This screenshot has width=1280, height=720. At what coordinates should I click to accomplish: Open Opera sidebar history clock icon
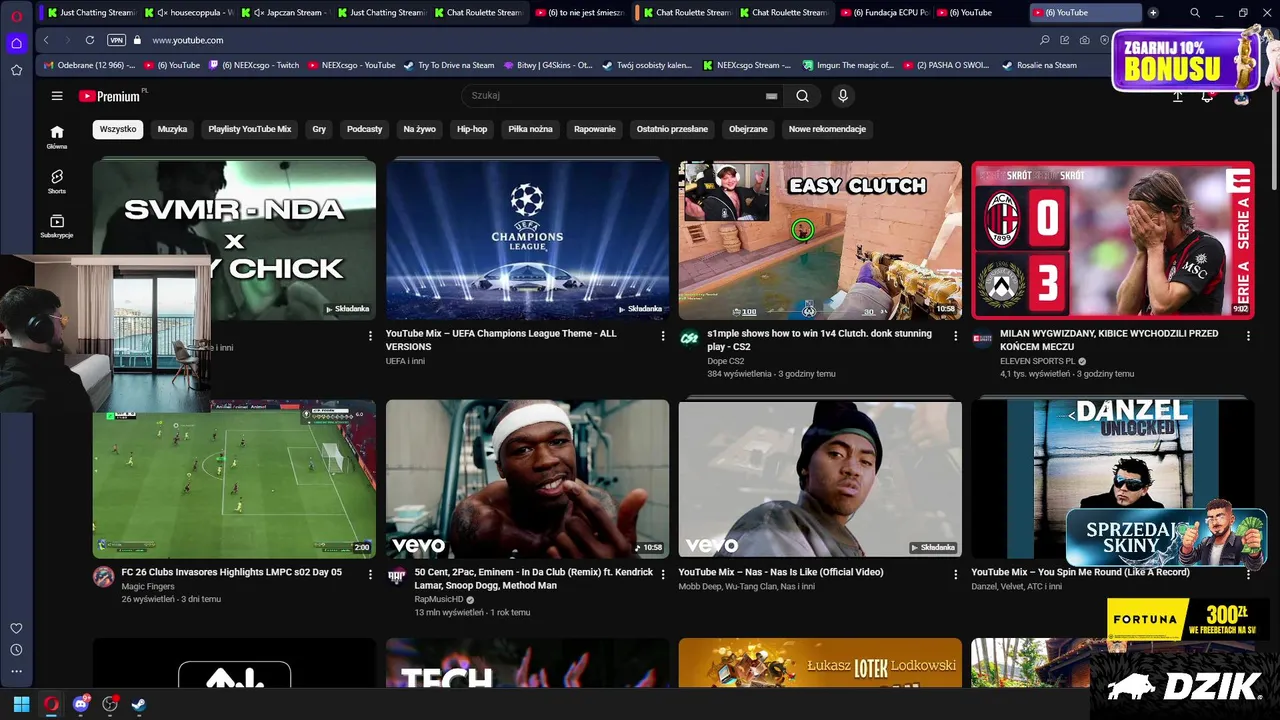(16, 650)
